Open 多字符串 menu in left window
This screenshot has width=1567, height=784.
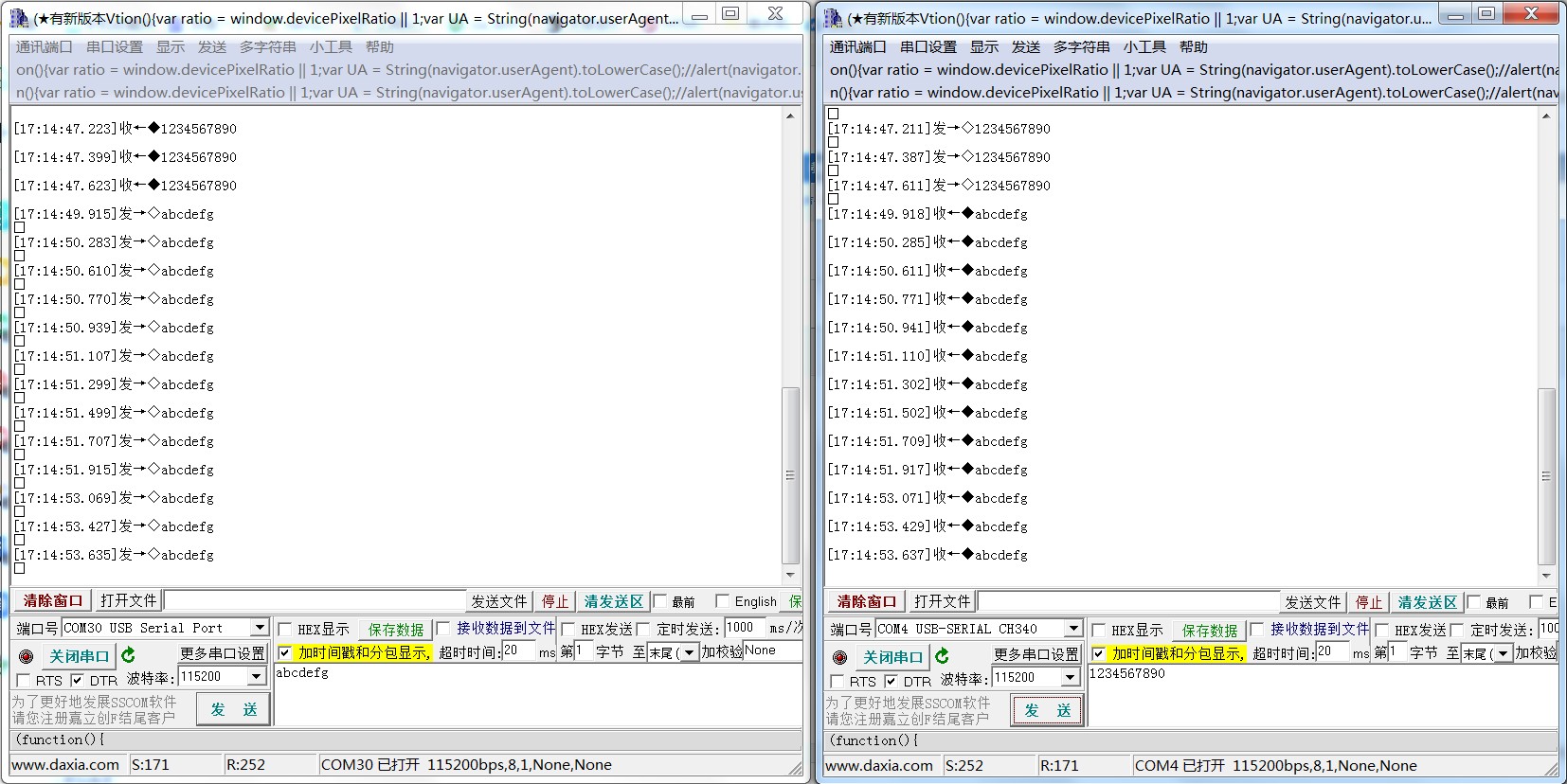pyautogui.click(x=268, y=46)
